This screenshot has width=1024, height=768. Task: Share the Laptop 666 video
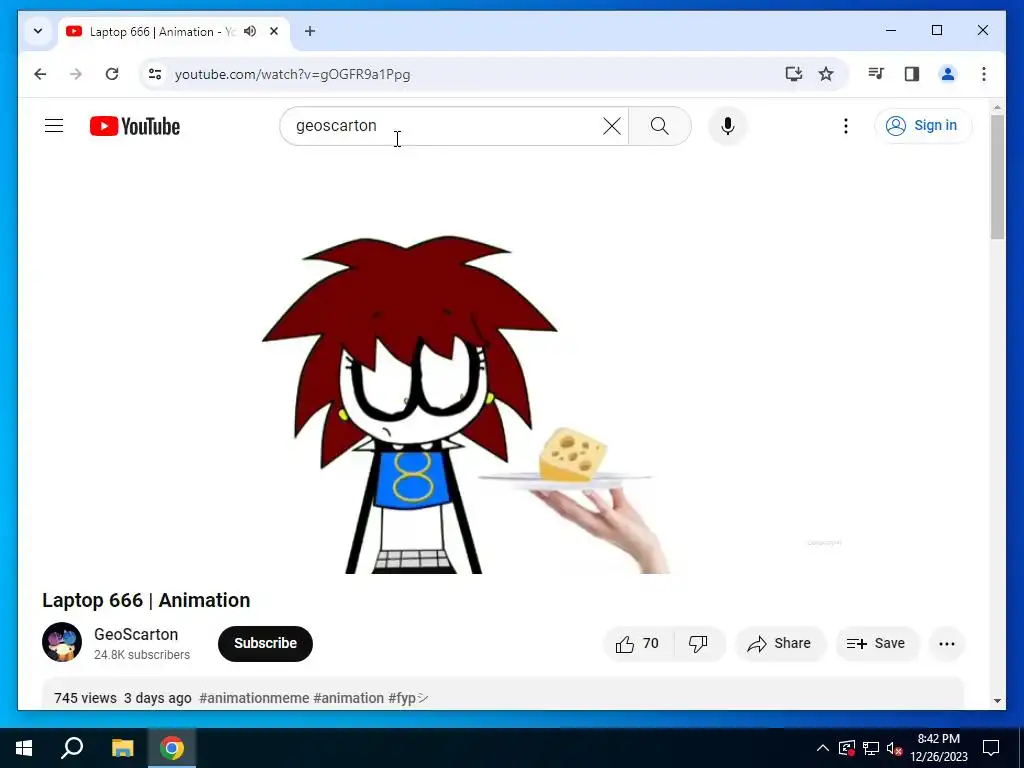pyautogui.click(x=780, y=644)
